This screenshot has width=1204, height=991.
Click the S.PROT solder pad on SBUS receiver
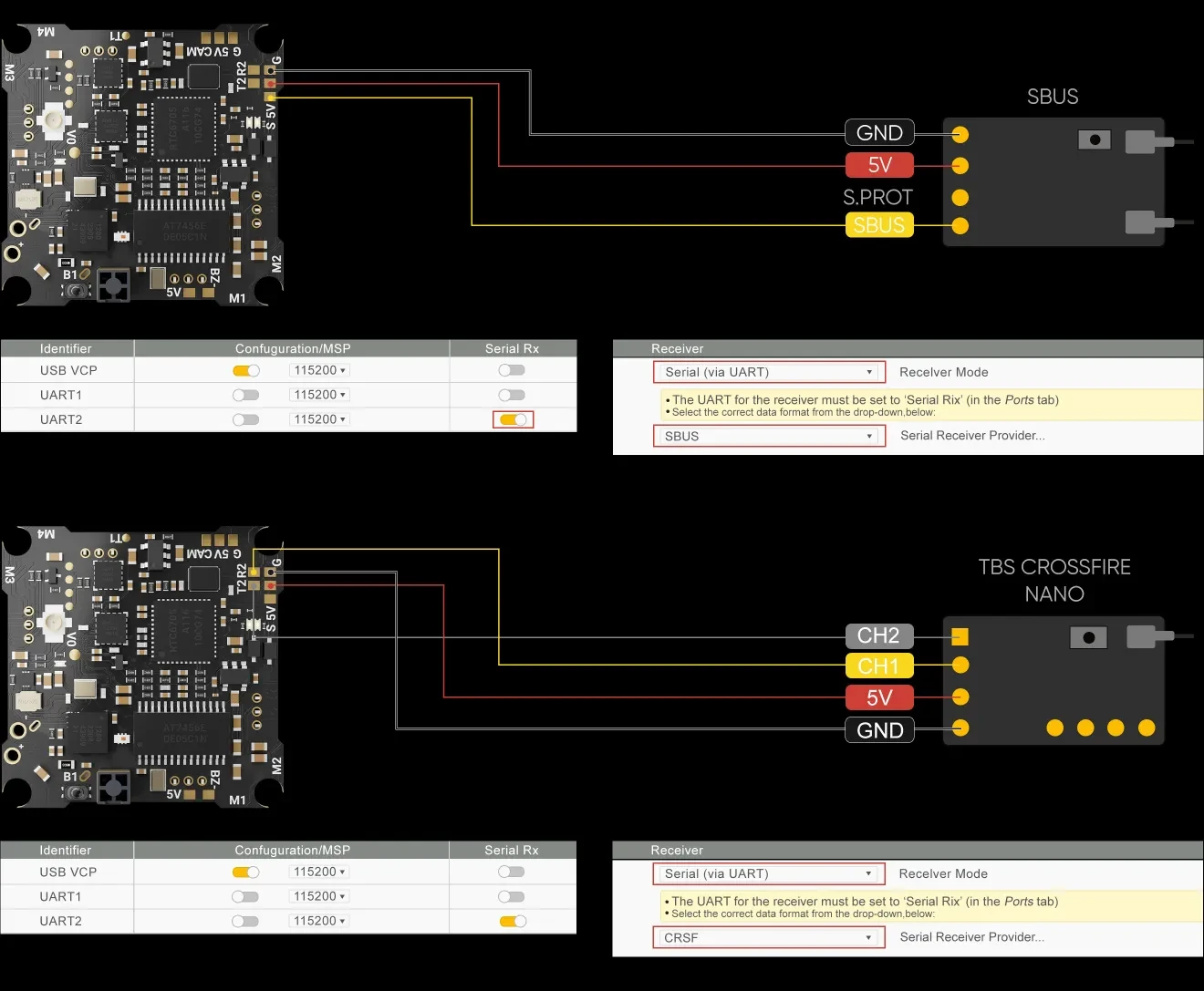point(960,197)
